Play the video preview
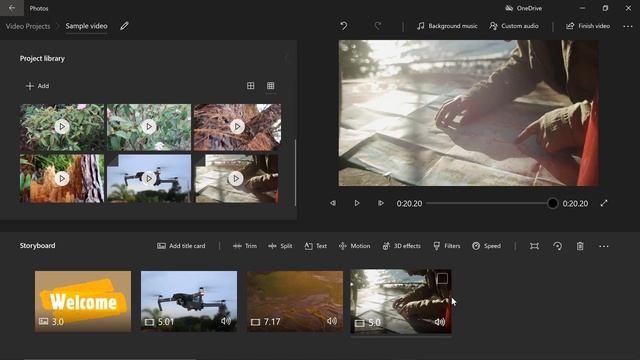Screen dimensions: 640x360 pos(357,203)
